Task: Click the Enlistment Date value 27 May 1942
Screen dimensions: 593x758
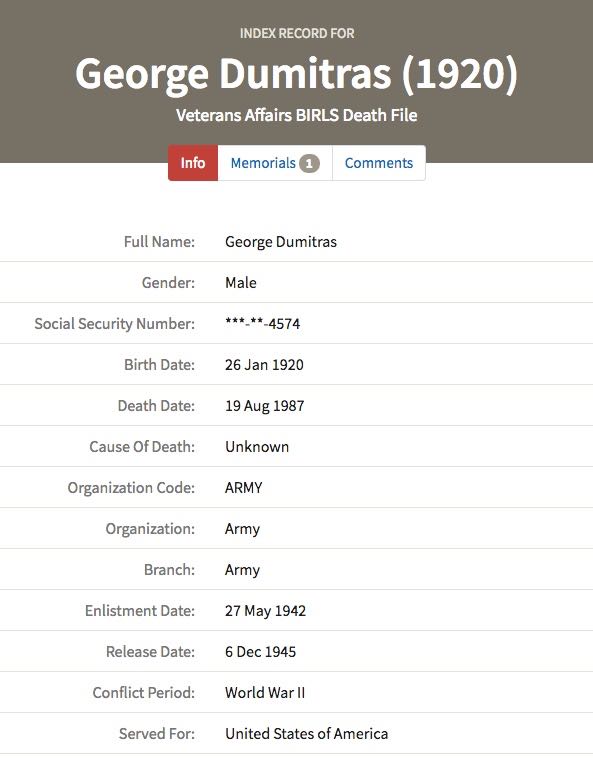Action: (265, 611)
